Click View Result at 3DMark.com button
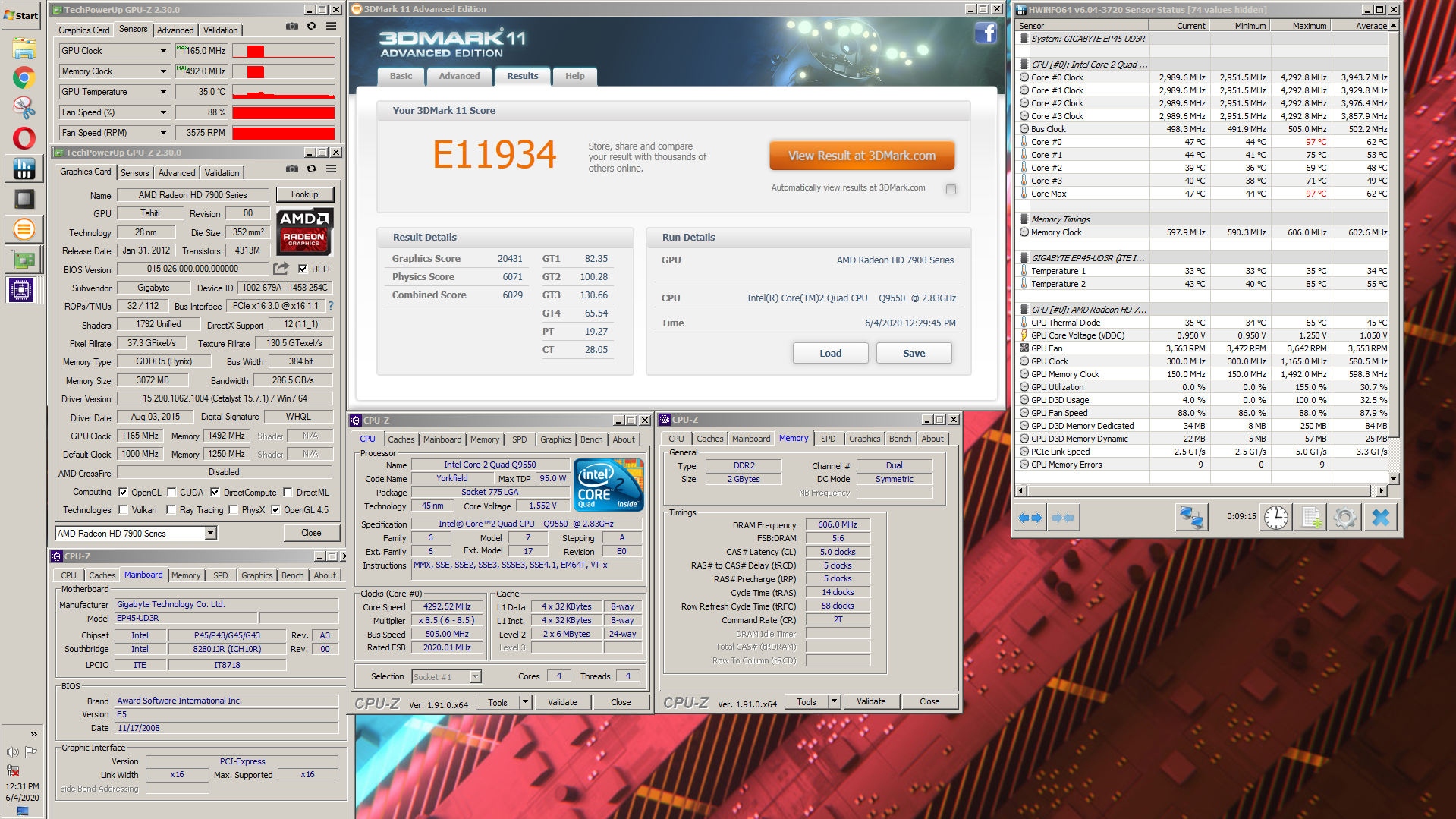This screenshot has height=819, width=1456. [862, 156]
